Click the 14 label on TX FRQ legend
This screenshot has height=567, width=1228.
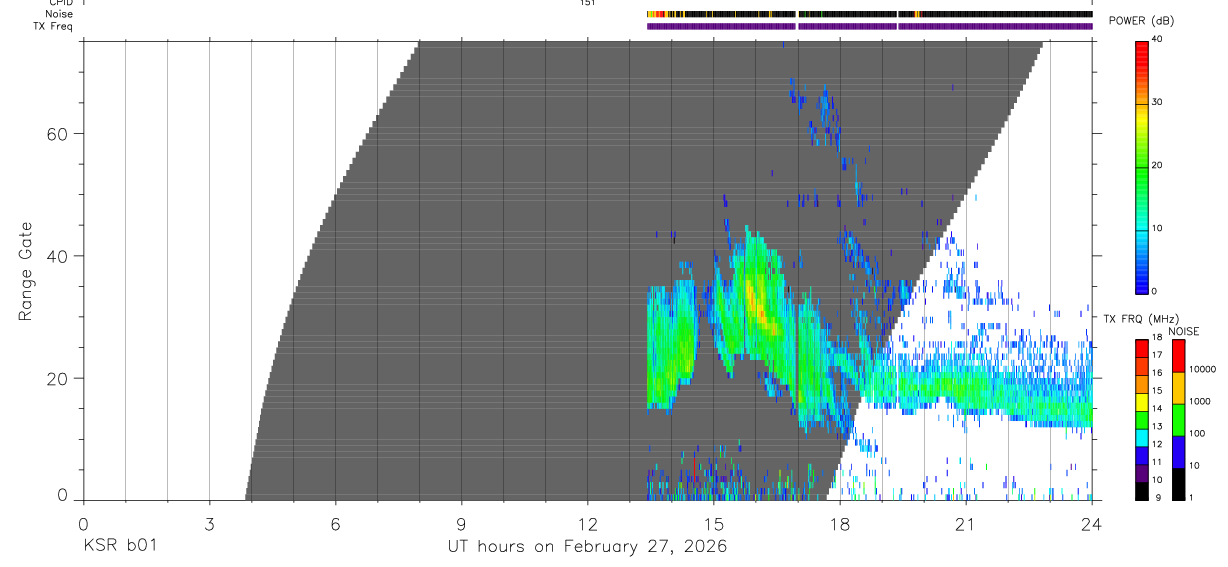(1156, 408)
